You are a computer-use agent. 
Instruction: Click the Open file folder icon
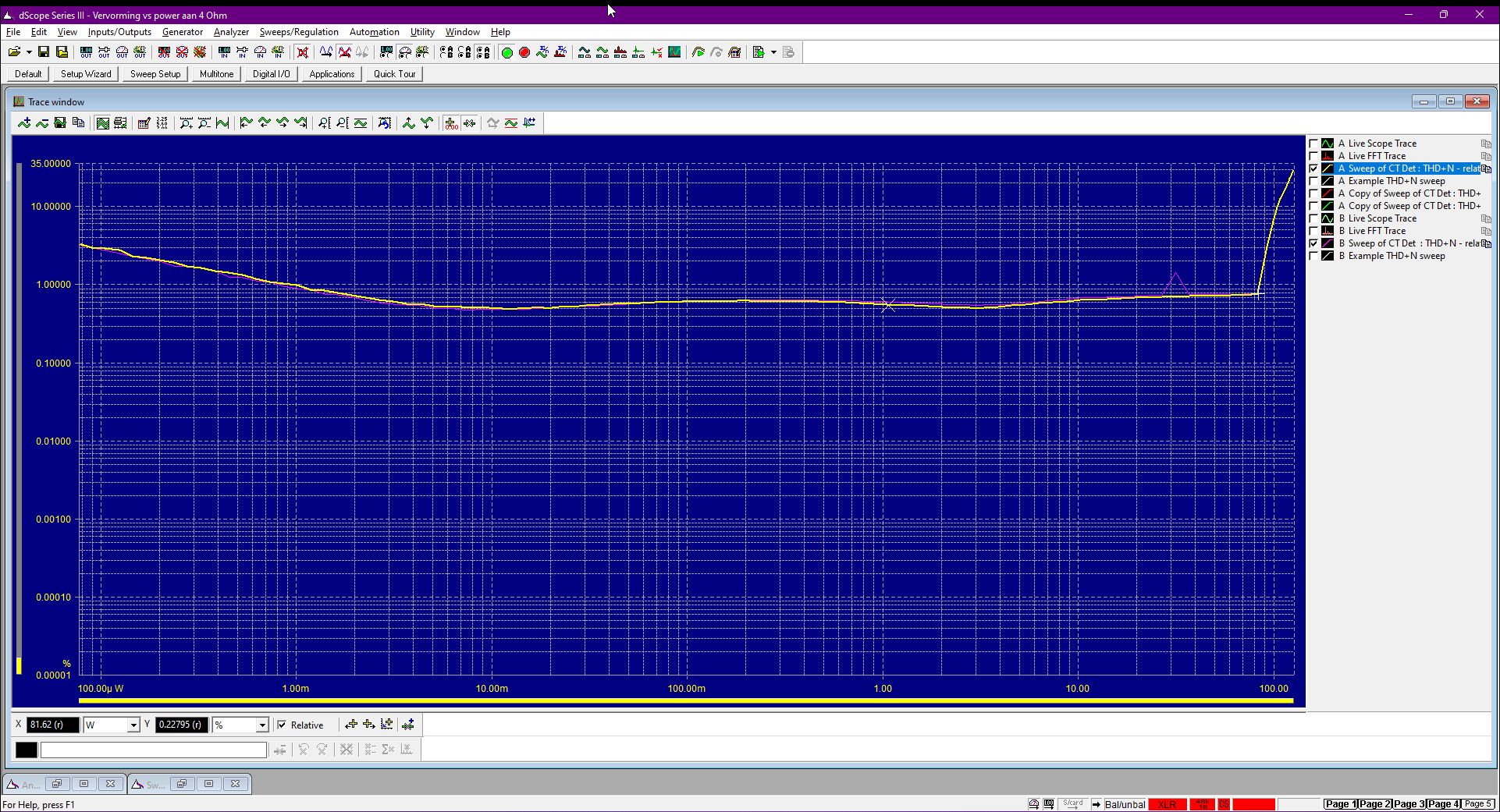coord(14,52)
